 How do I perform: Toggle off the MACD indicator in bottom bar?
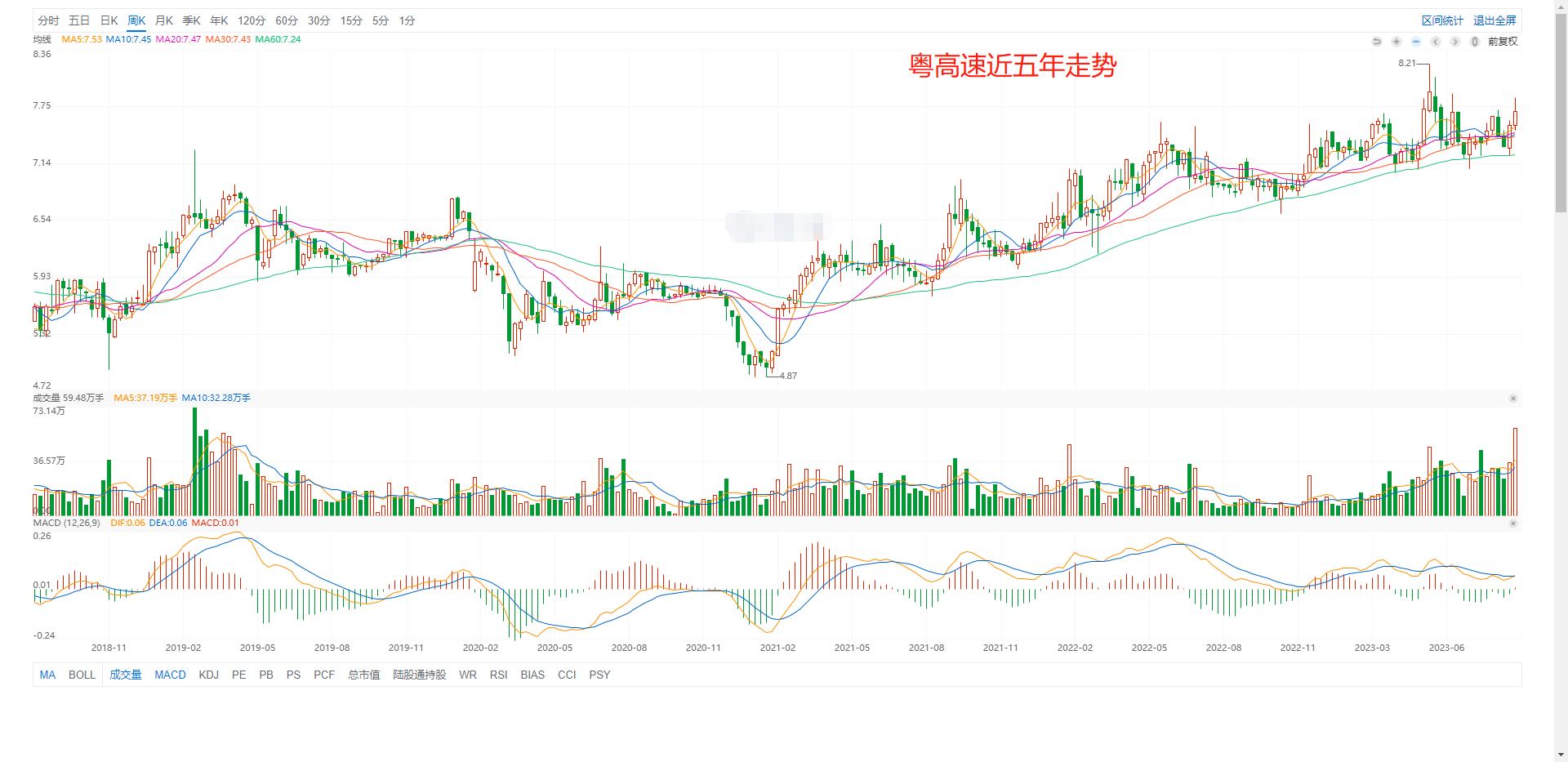click(170, 675)
